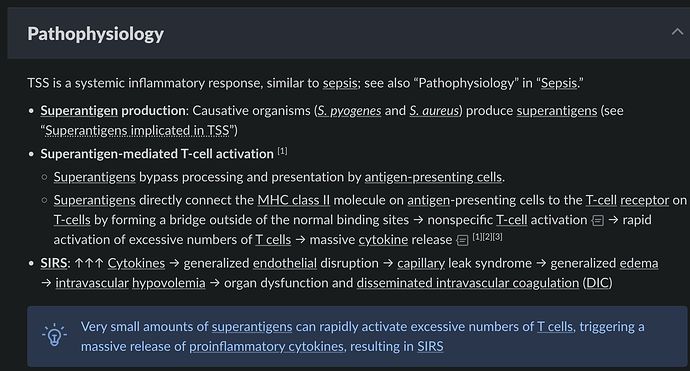The height and width of the screenshot is (371, 690).
Task: Open note icon after cytokine release
Action: [462, 240]
